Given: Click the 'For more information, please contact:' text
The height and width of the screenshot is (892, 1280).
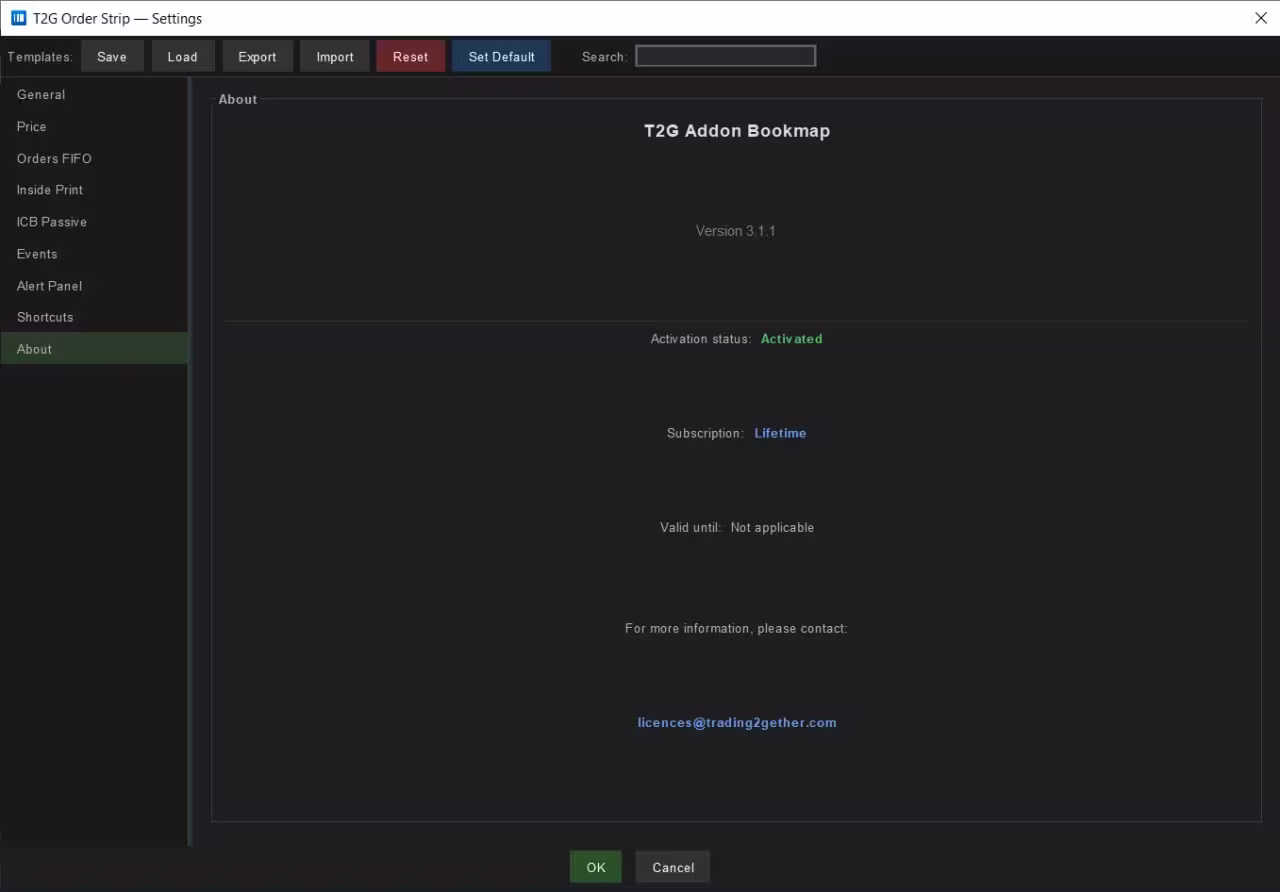Looking at the screenshot, I should pos(736,628).
